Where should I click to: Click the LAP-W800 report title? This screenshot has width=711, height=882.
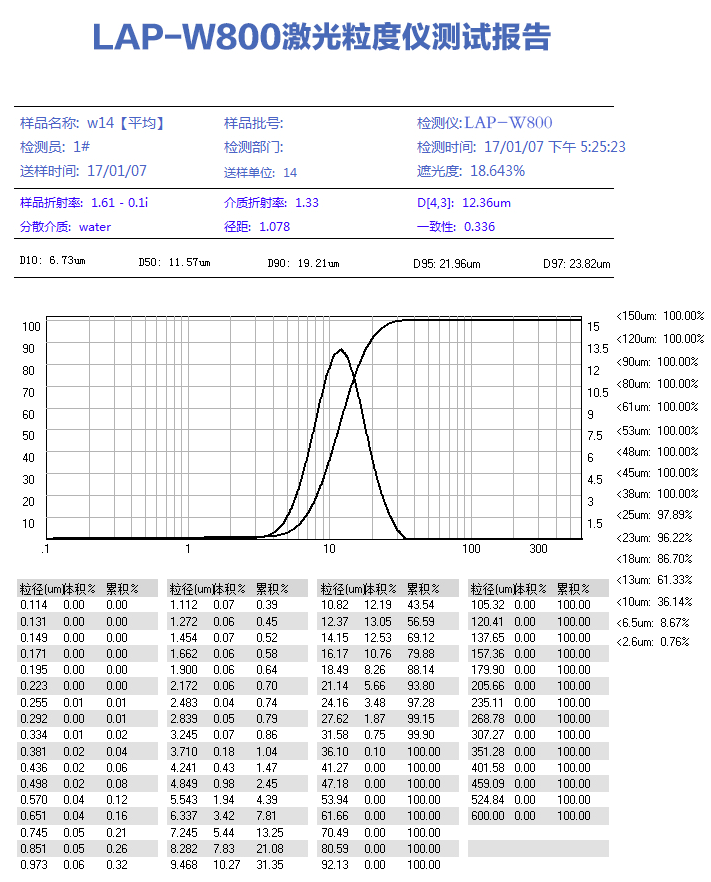[x=321, y=39]
